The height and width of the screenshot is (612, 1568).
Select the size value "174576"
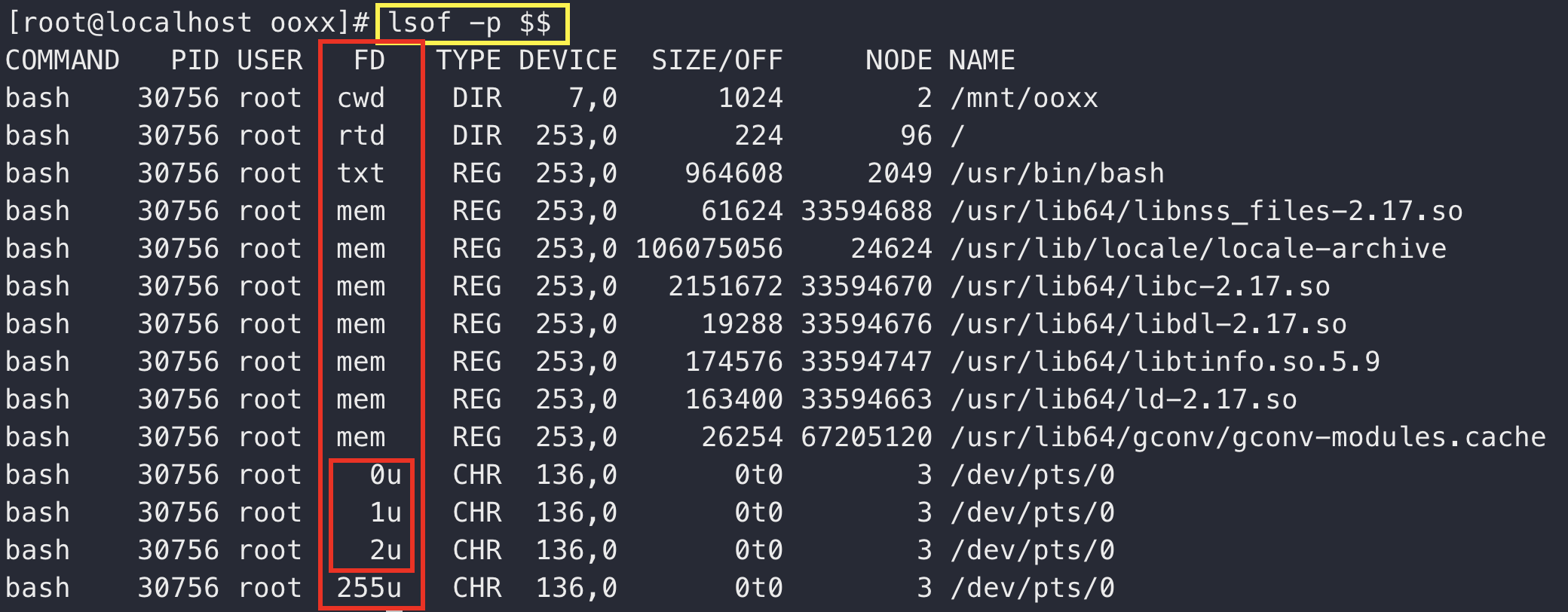click(733, 362)
